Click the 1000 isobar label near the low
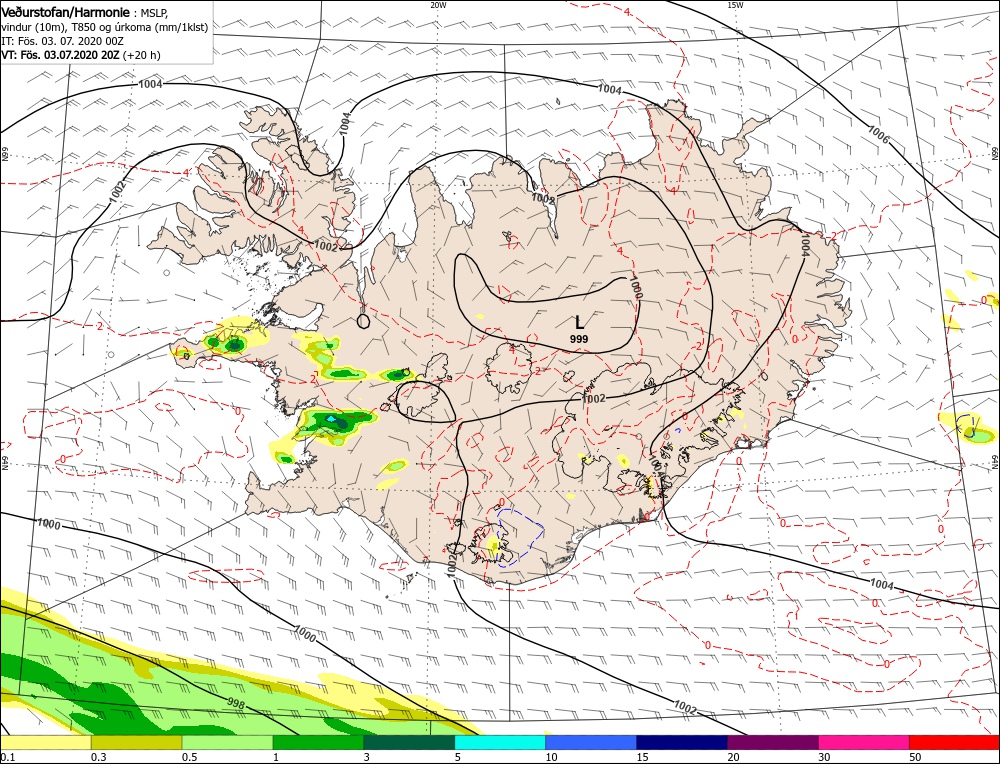The width and height of the screenshot is (1000, 764). (636, 287)
